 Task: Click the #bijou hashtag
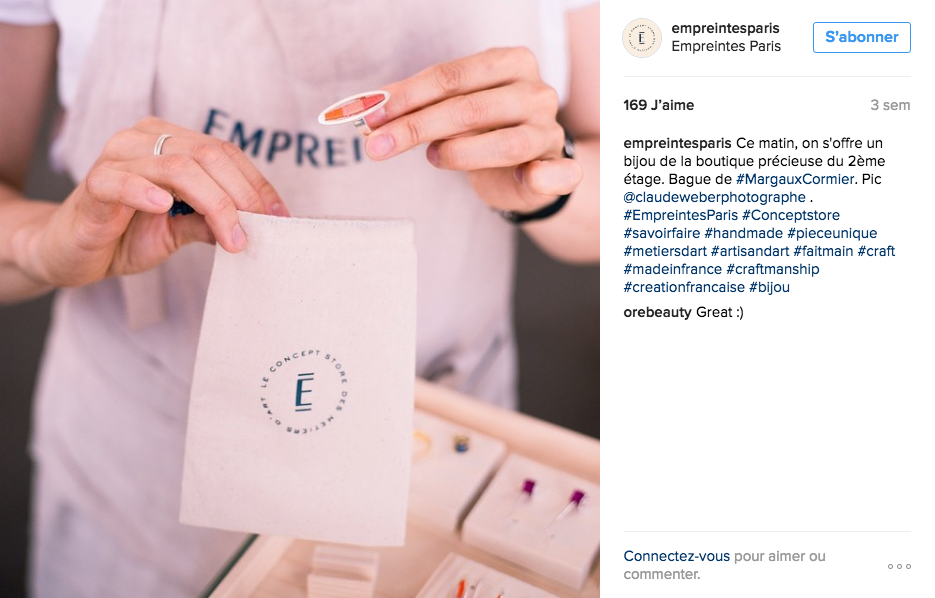click(x=769, y=287)
